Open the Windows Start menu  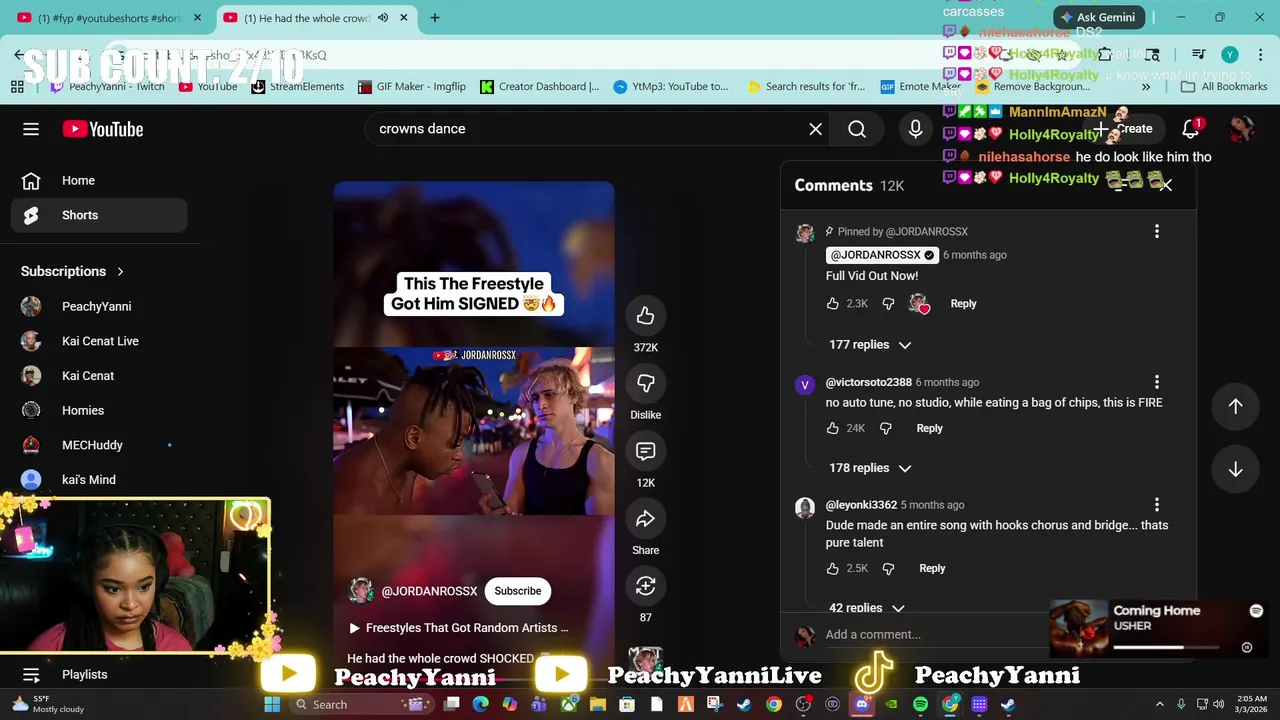coord(272,704)
